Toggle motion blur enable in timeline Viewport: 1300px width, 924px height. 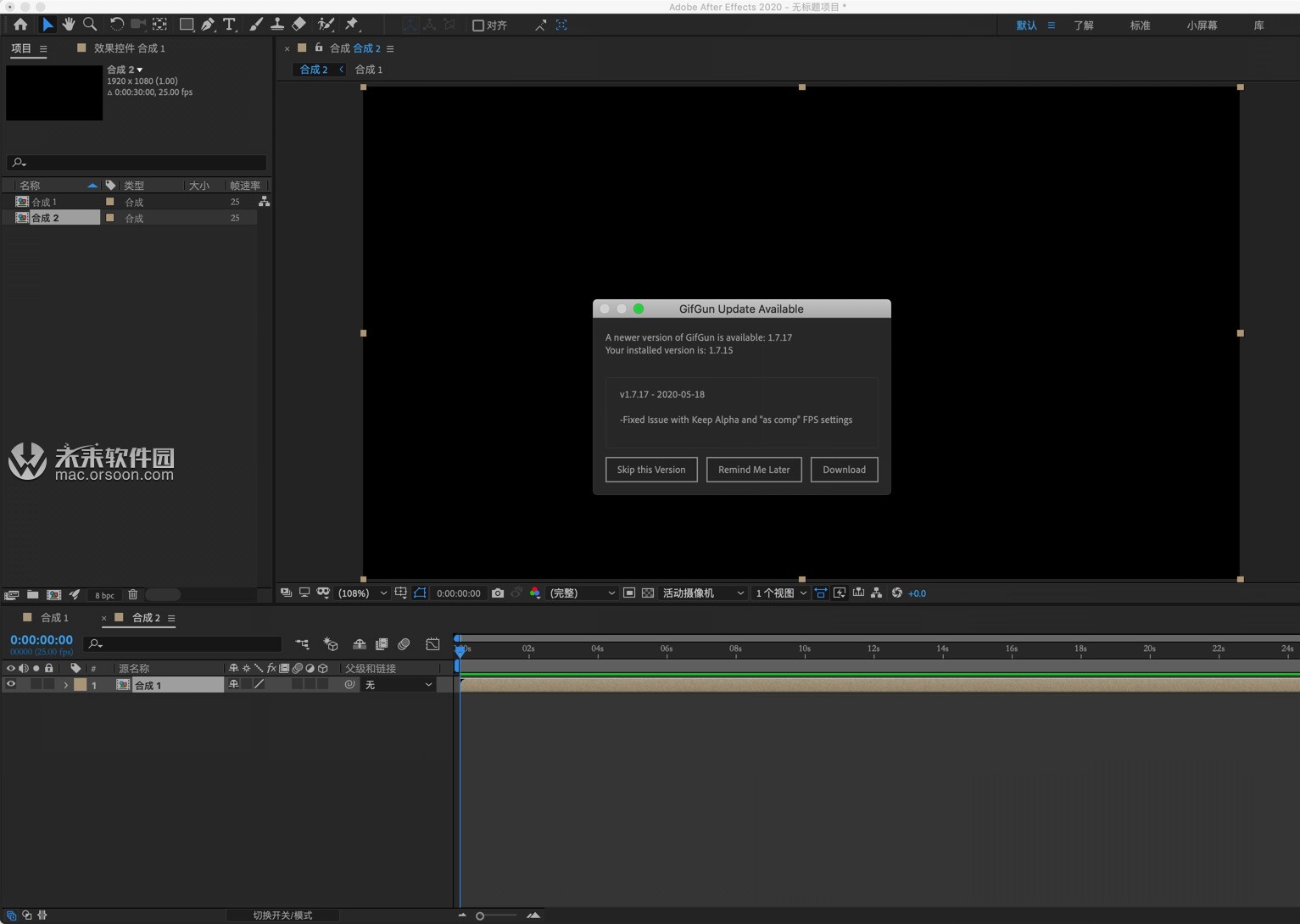[404, 644]
